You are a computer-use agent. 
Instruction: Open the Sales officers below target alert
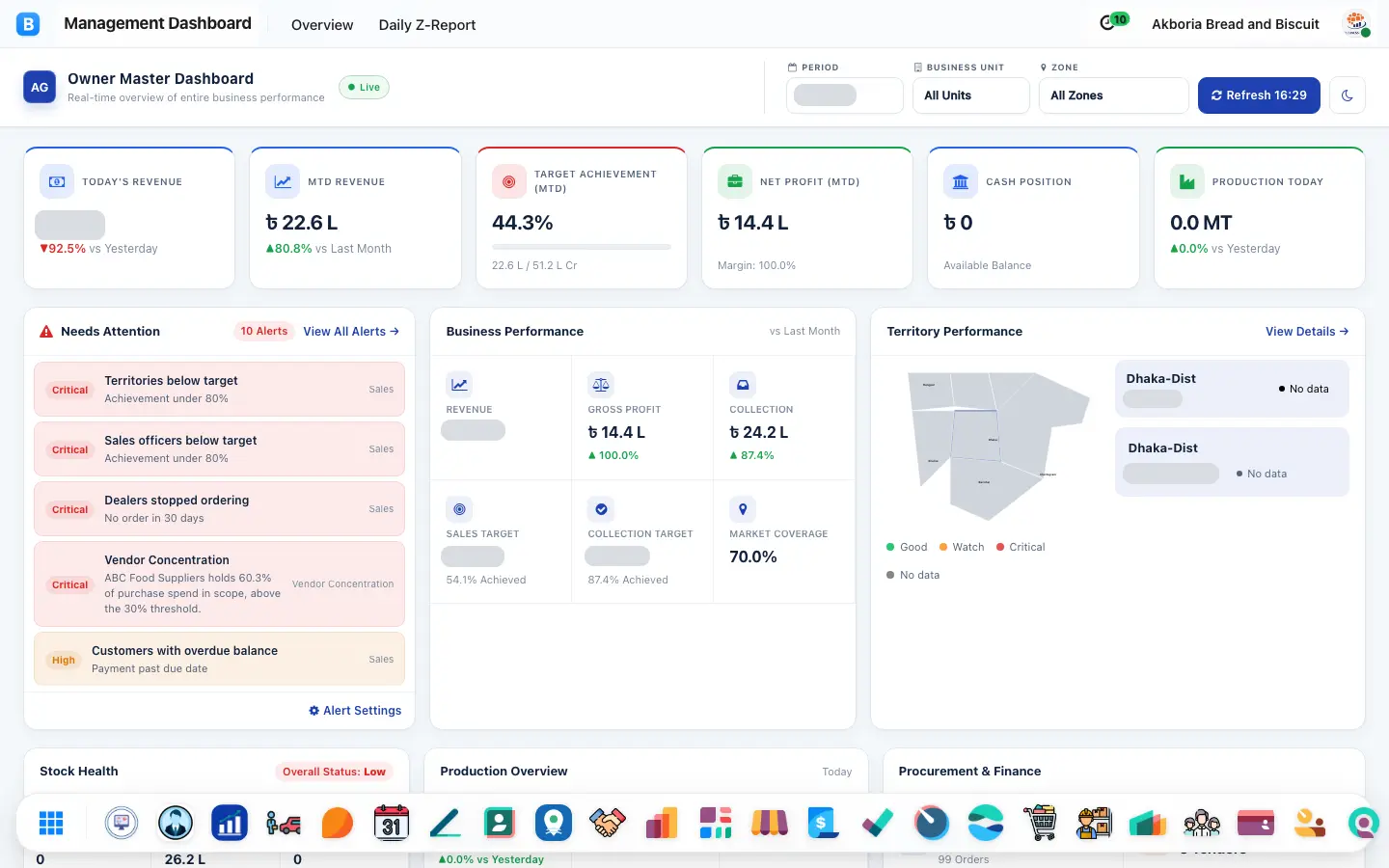tap(219, 449)
